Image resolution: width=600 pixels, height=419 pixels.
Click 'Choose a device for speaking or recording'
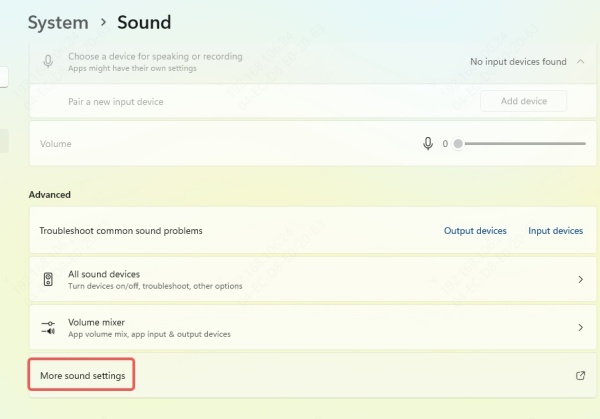[x=155, y=56]
